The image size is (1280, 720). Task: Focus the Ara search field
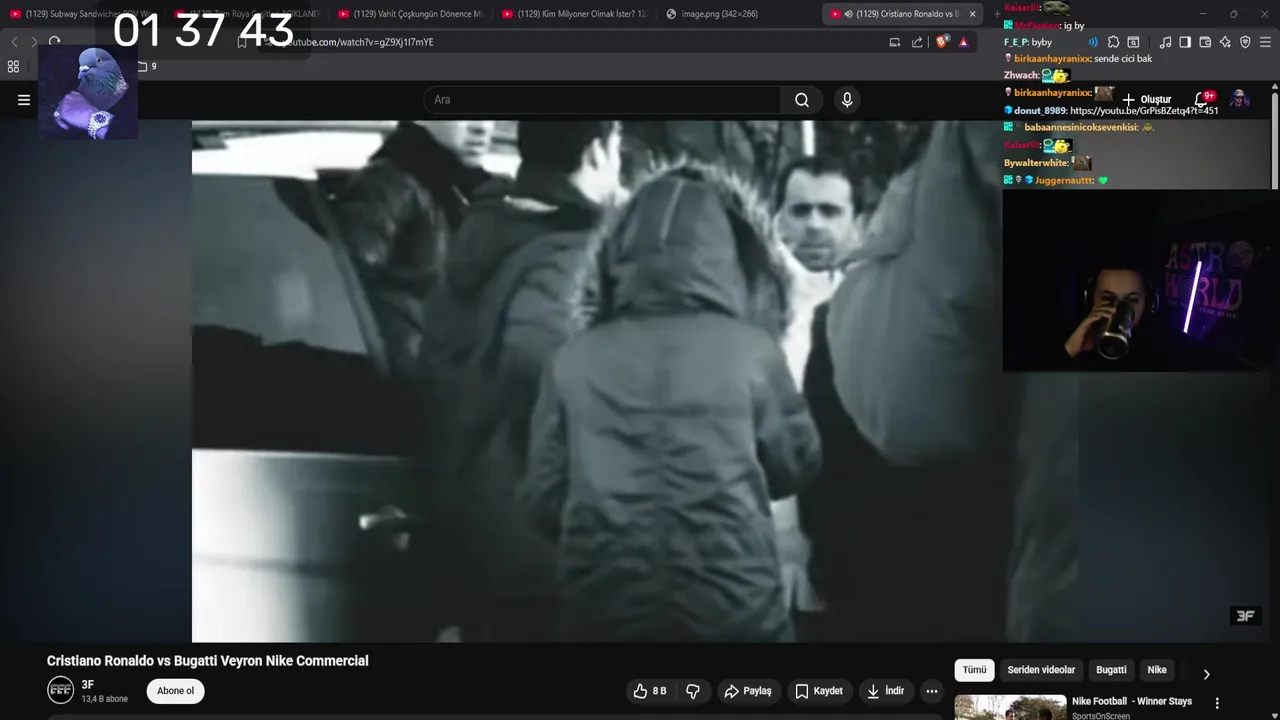point(602,100)
